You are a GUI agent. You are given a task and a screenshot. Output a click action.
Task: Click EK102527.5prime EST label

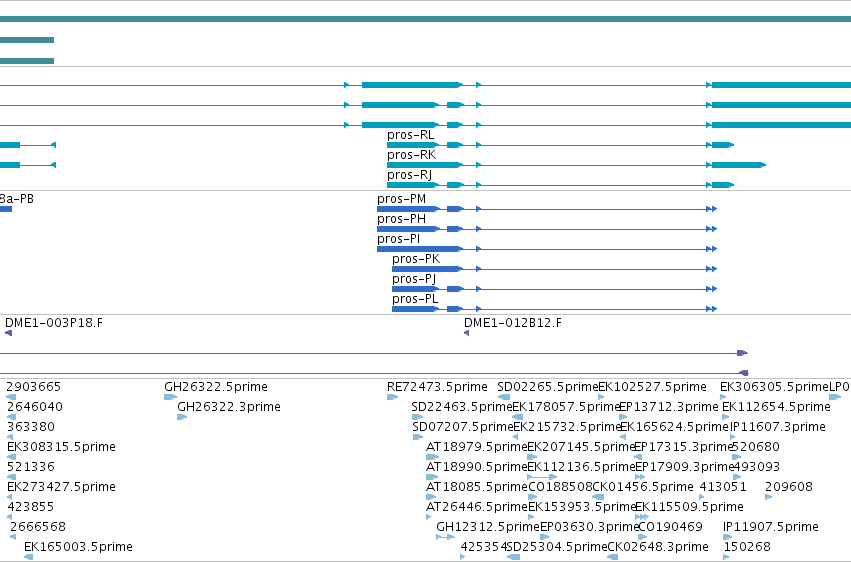652,387
